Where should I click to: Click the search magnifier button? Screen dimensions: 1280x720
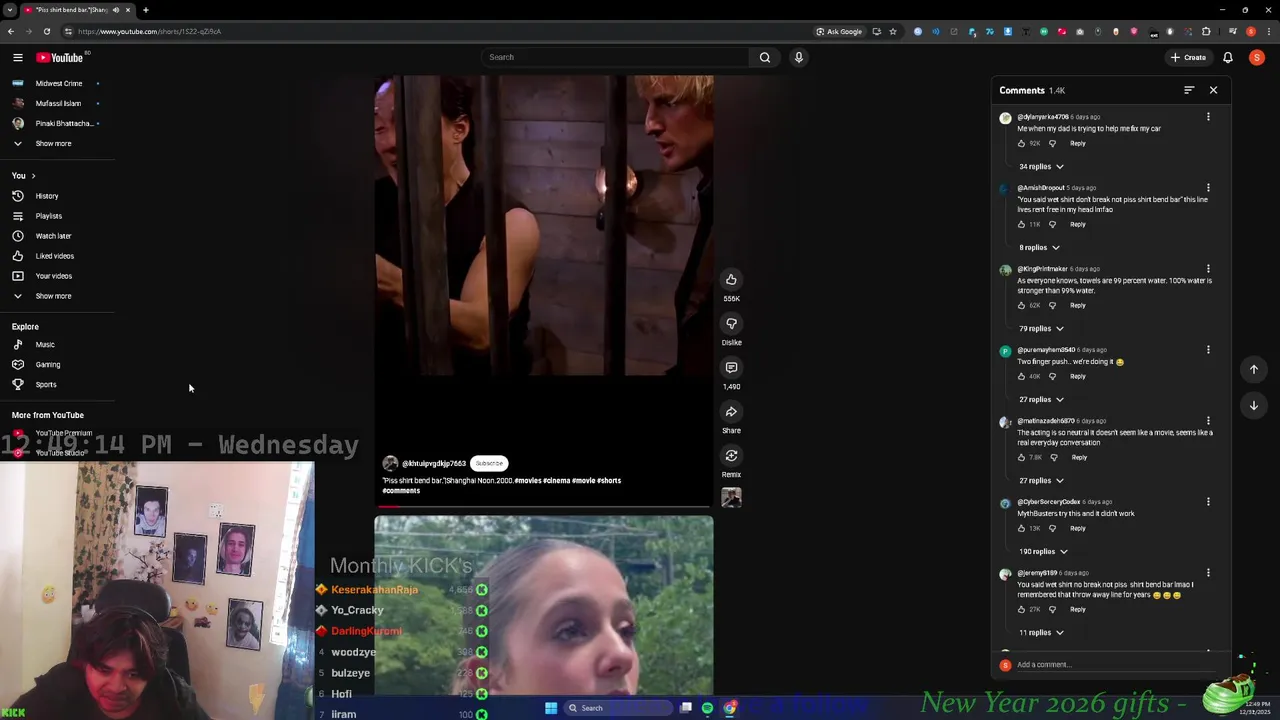pyautogui.click(x=765, y=57)
